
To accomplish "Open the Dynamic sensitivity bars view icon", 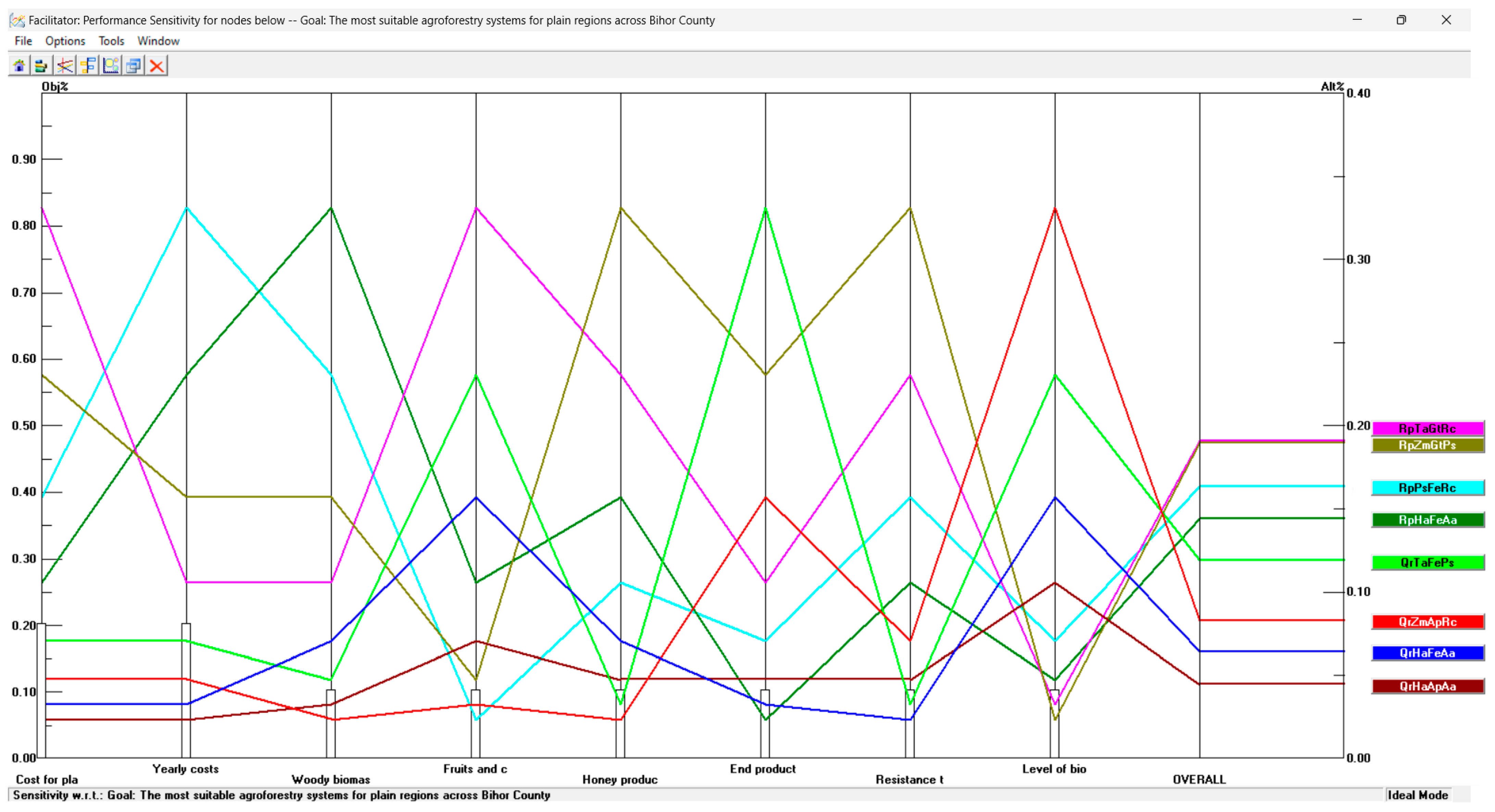I will pos(41,65).
